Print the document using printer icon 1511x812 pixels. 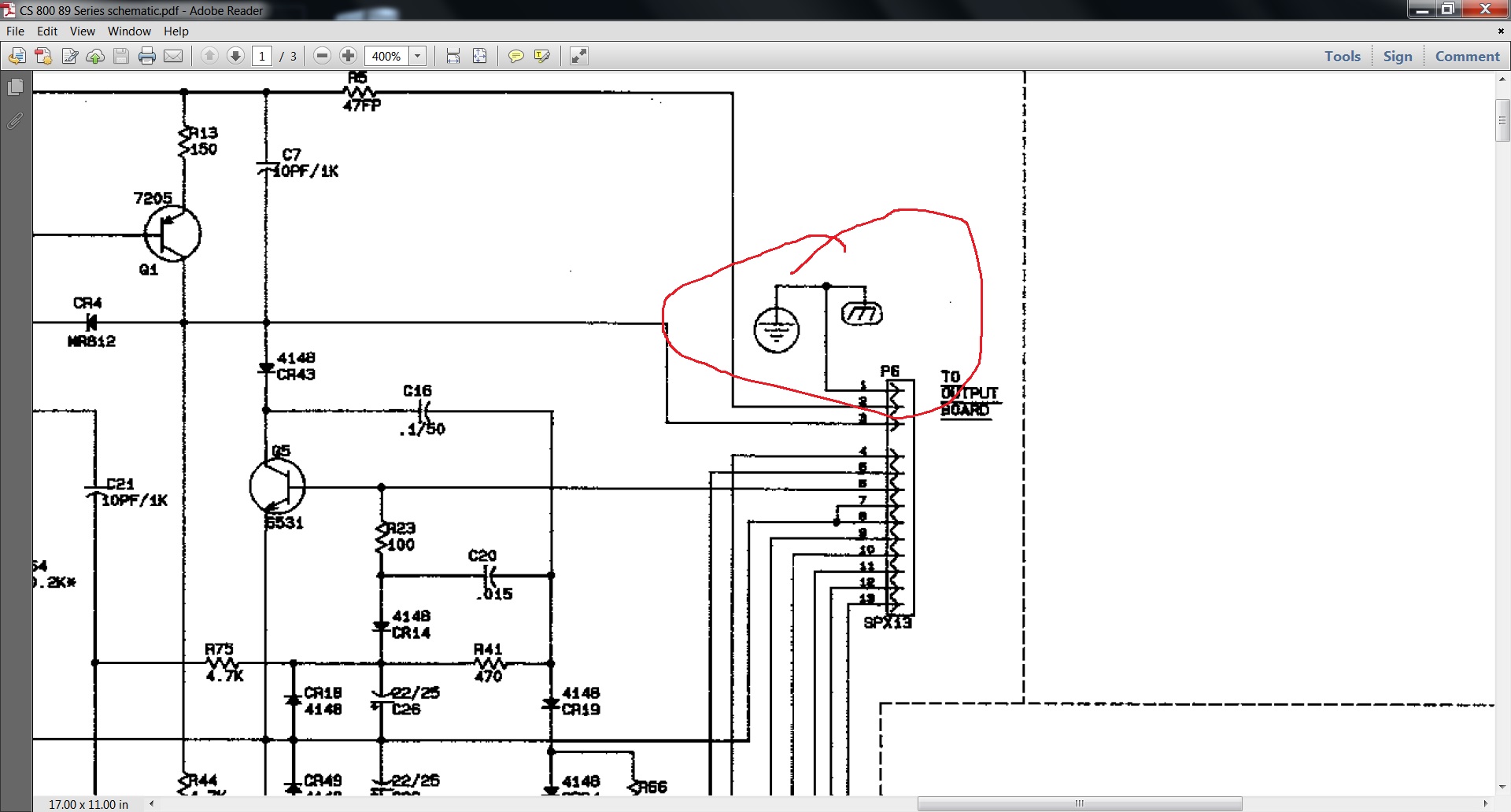click(147, 56)
